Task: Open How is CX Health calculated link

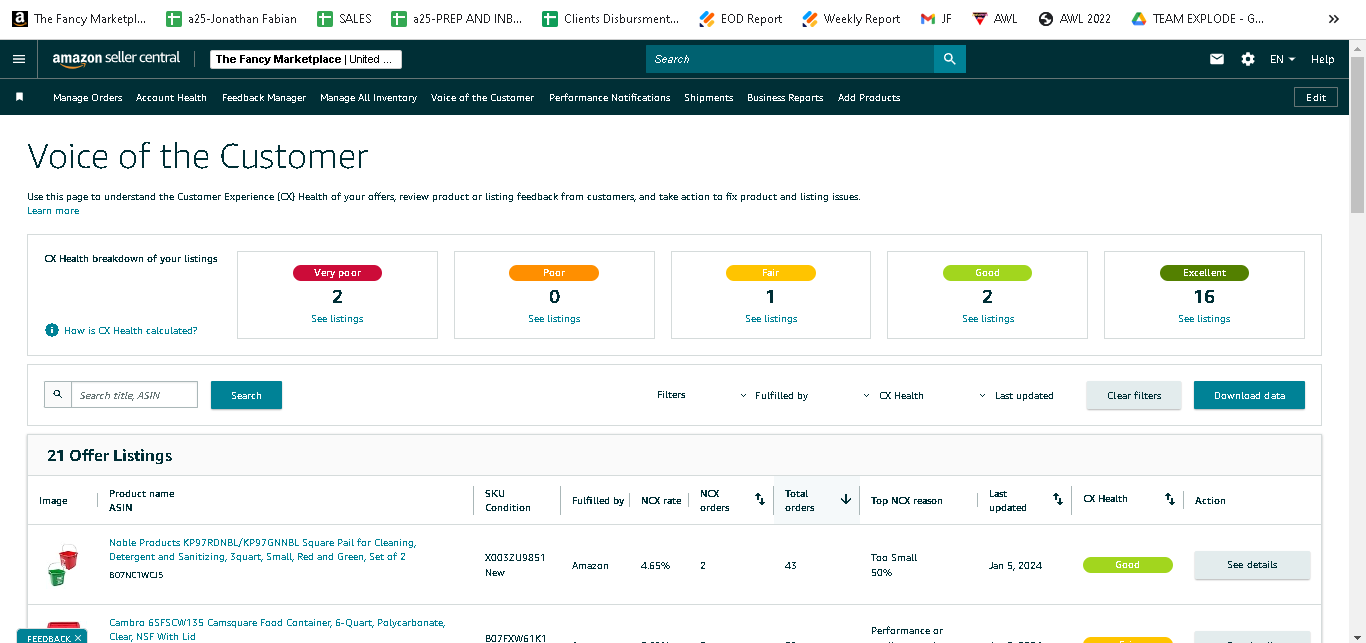Action: (x=130, y=330)
